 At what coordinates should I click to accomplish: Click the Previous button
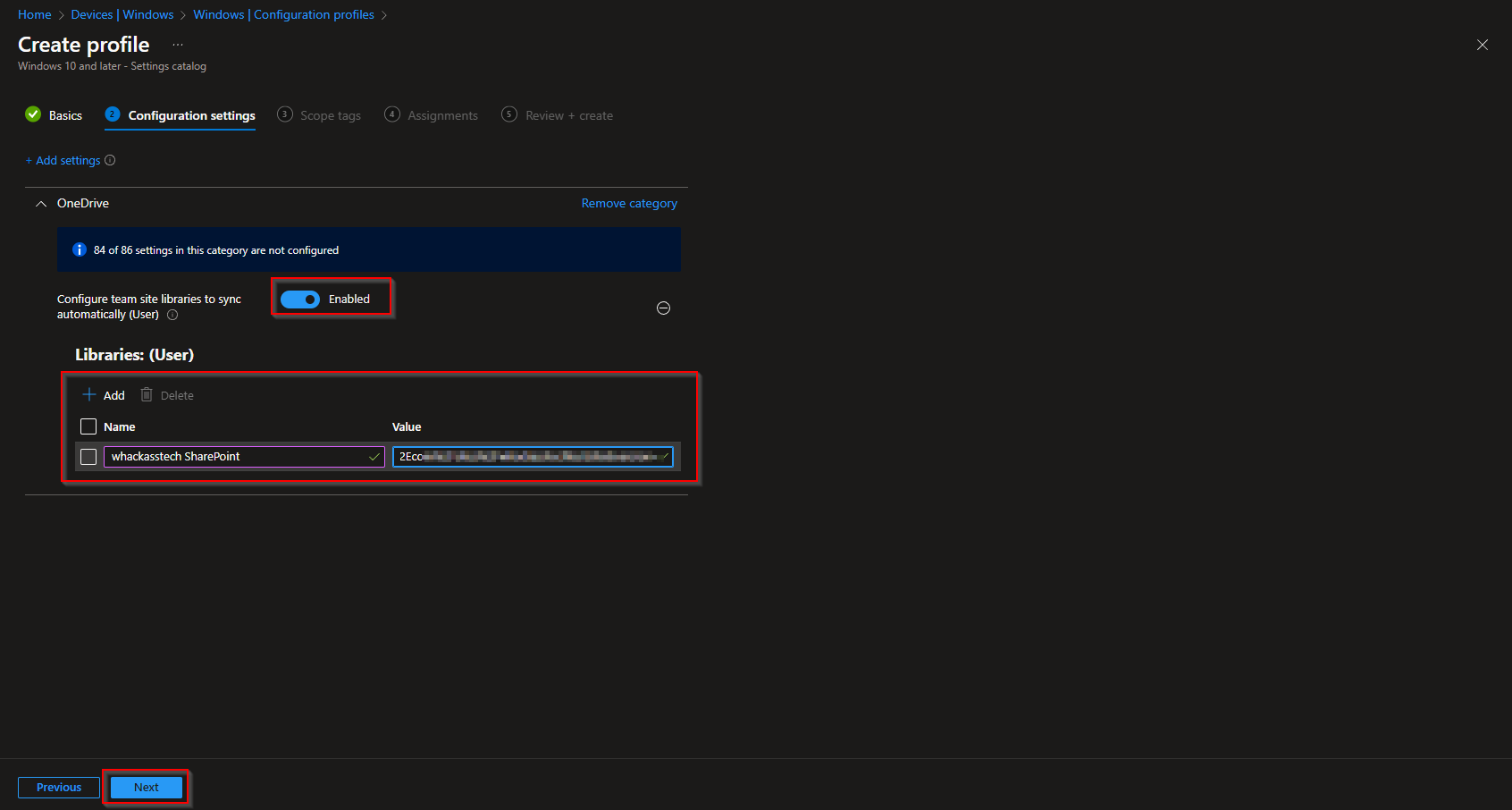coord(58,787)
